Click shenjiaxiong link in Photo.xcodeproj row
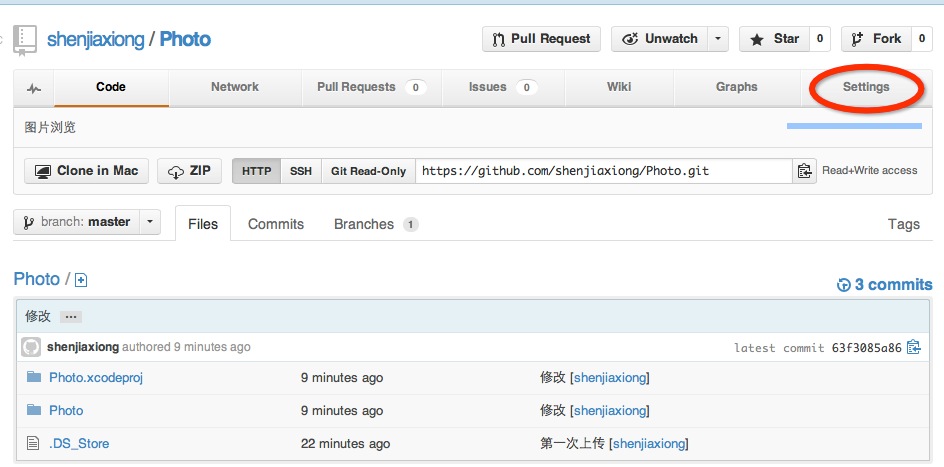The image size is (944, 467). click(x=610, y=378)
